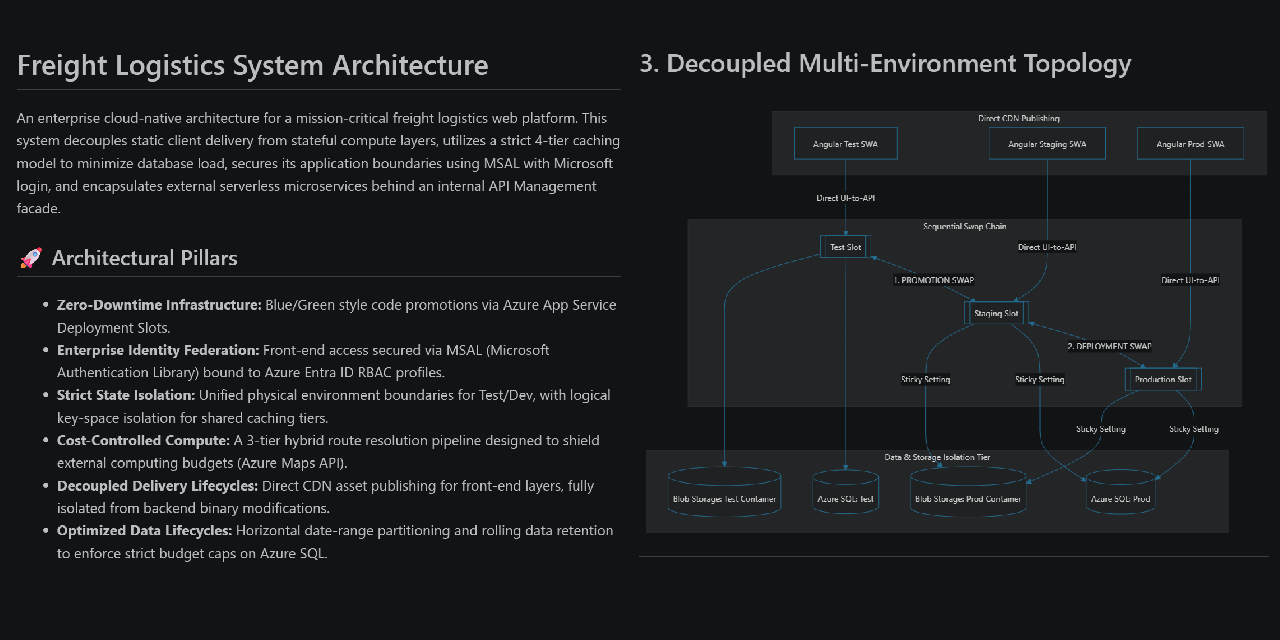Screen dimensions: 1280x640
Task: Select the Azure SQL Test cylinder
Action: click(x=846, y=492)
